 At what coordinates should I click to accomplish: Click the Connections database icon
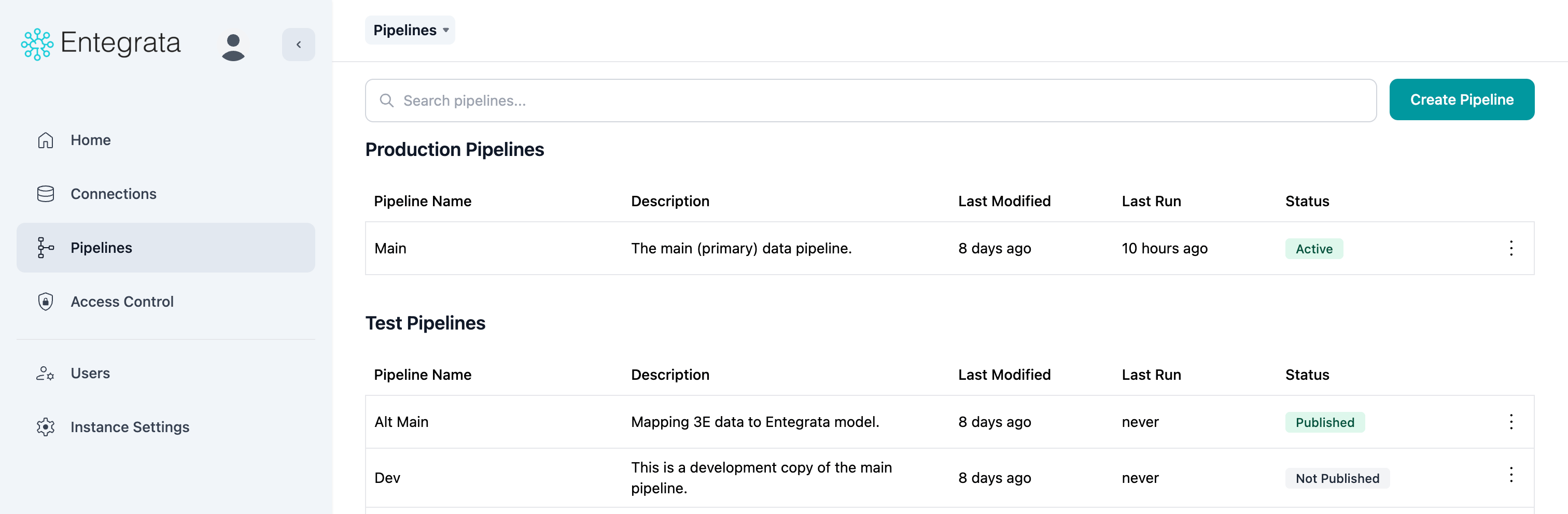46,193
